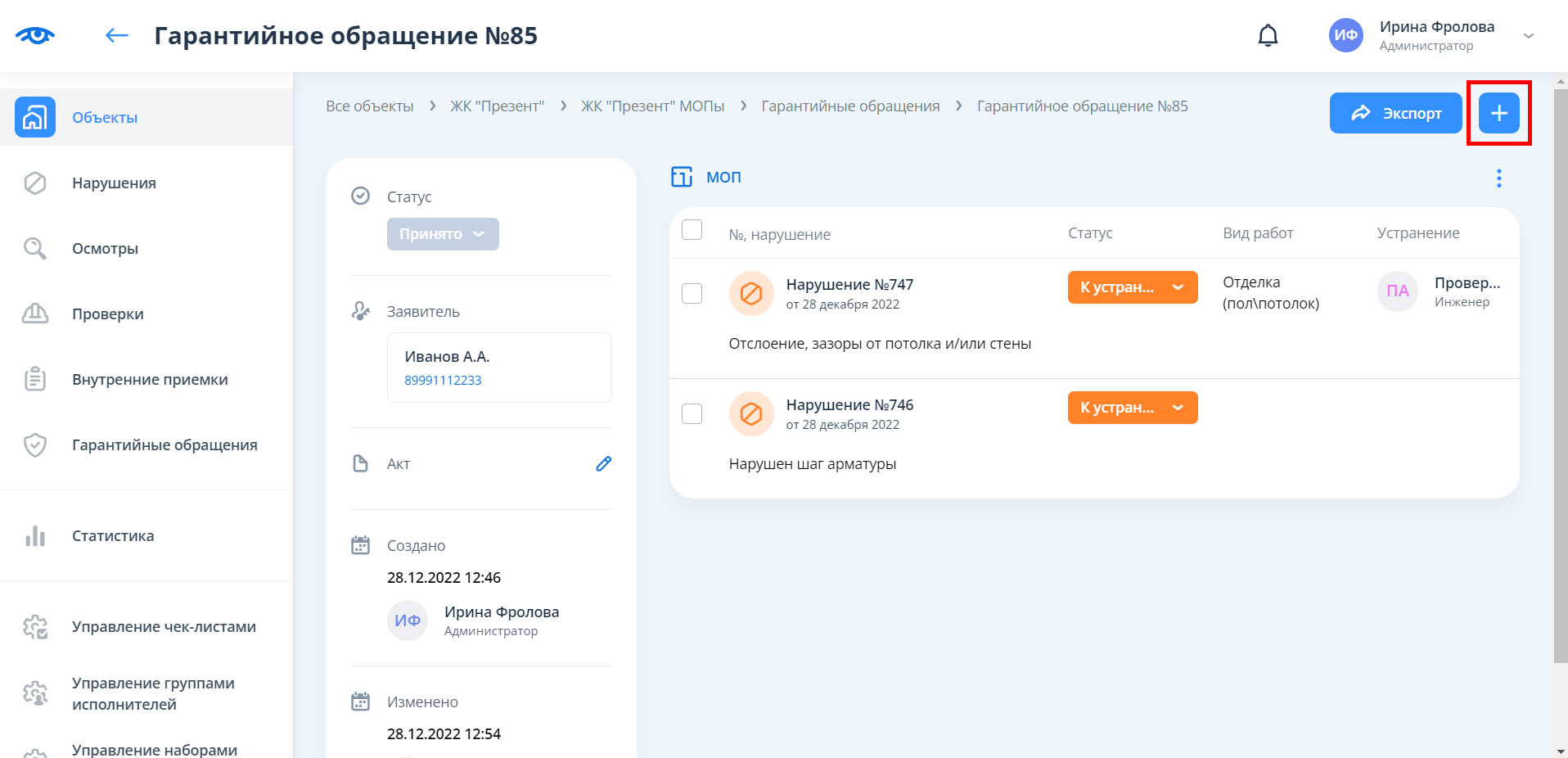Click the eye logo icon
This screenshot has width=1568, height=758.
35,35
